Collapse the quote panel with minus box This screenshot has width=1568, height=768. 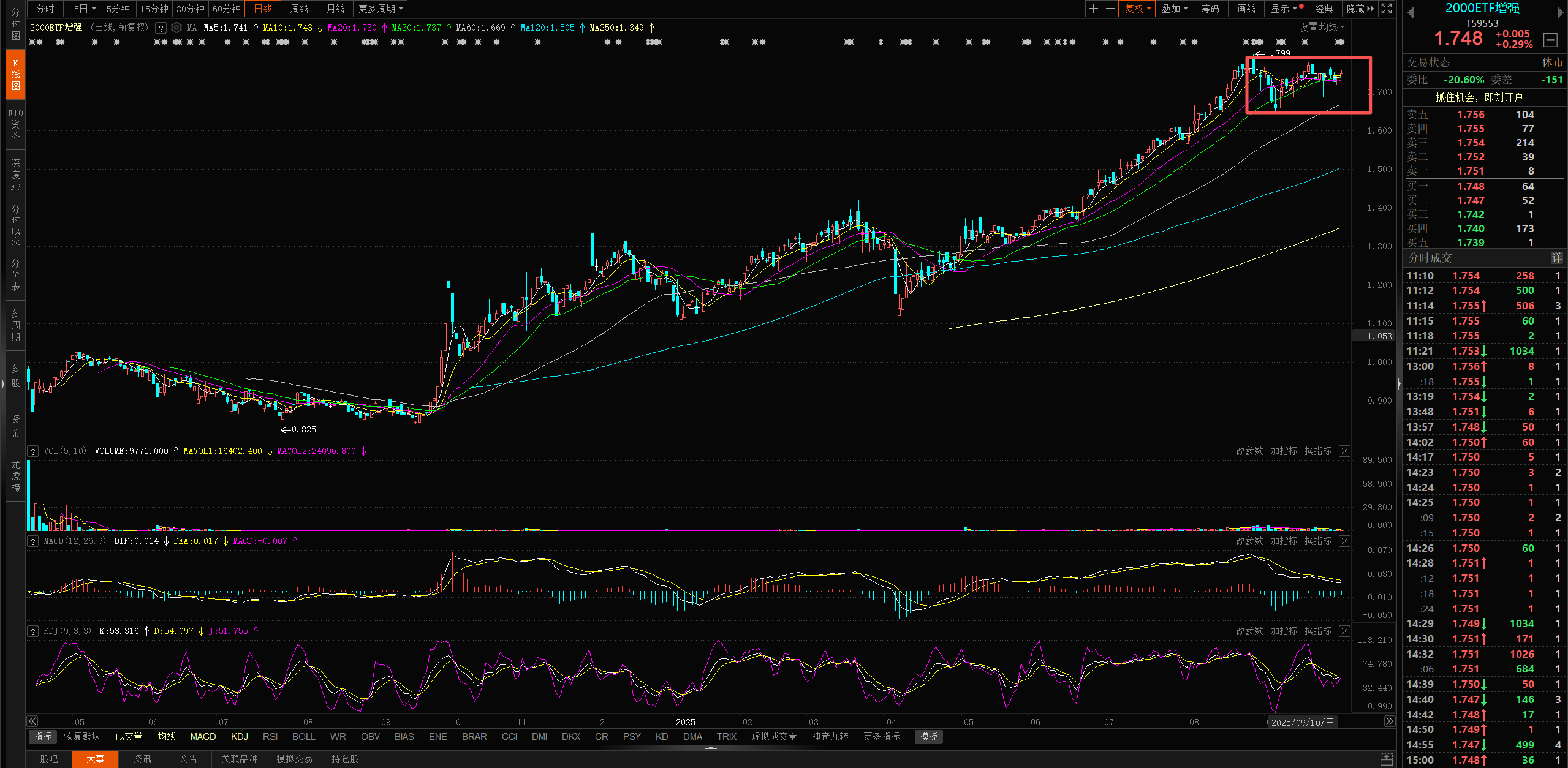1550,40
